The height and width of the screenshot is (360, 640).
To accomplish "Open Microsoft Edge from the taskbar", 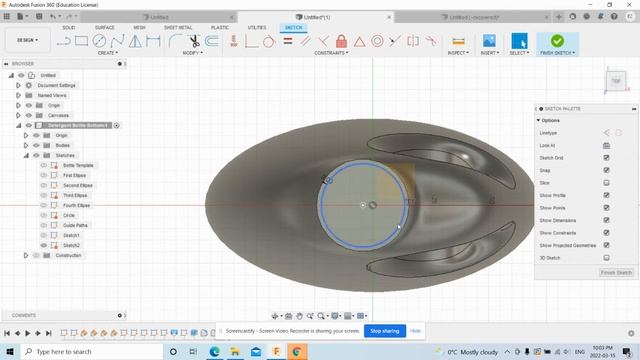I will 215,351.
